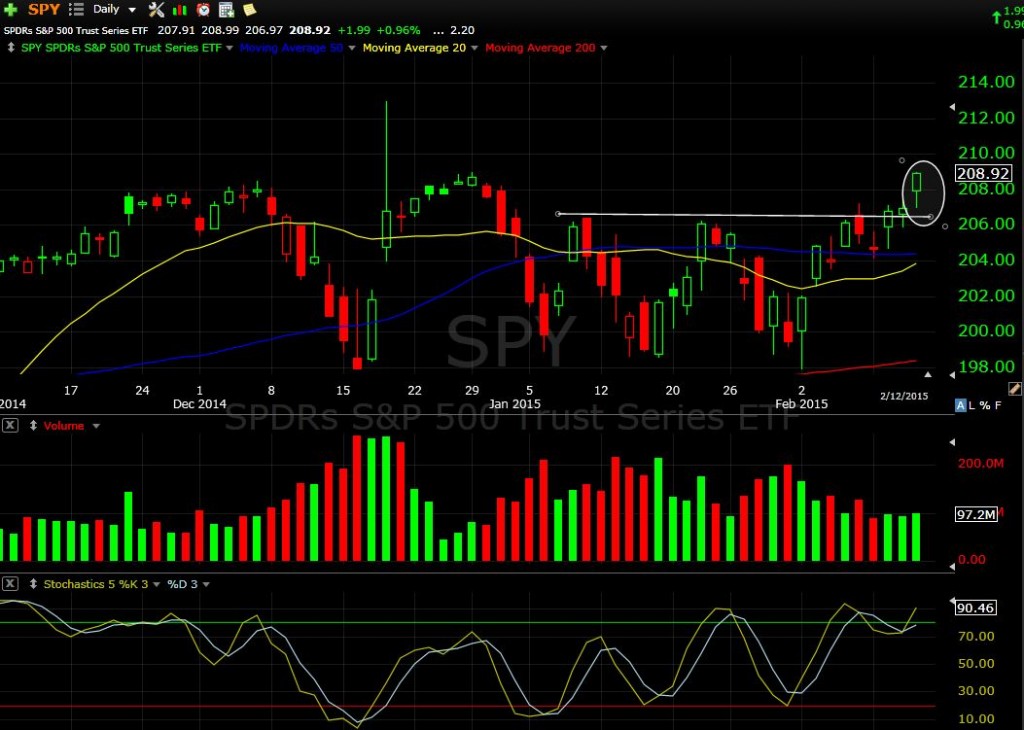Click the +1.99 change value in header
Image resolution: width=1024 pixels, height=730 pixels.
(354, 31)
